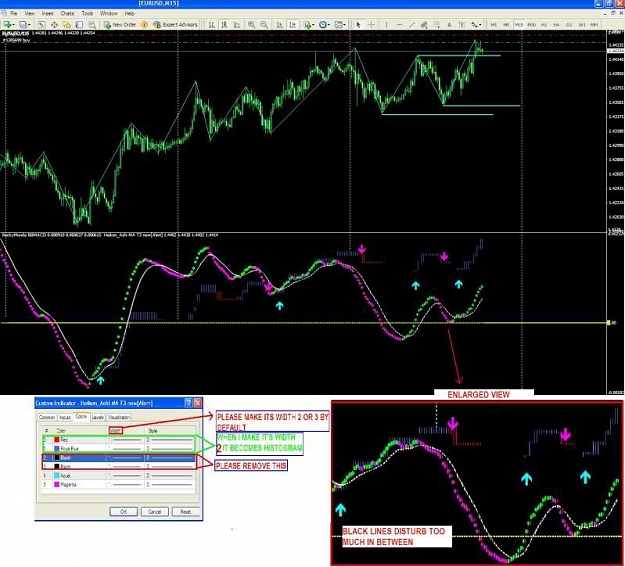Screen dimensions: 625x567
Task: Switch to bar chart icon
Action: [x=212, y=25]
